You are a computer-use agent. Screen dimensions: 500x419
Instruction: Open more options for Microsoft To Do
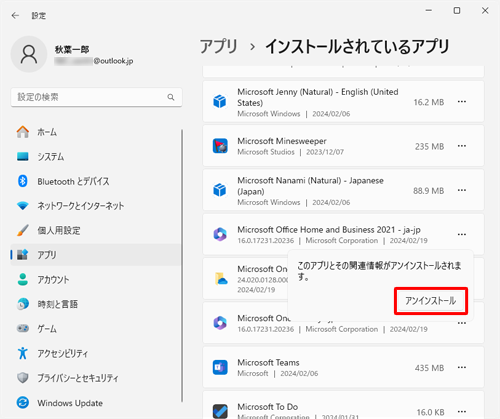(x=462, y=412)
